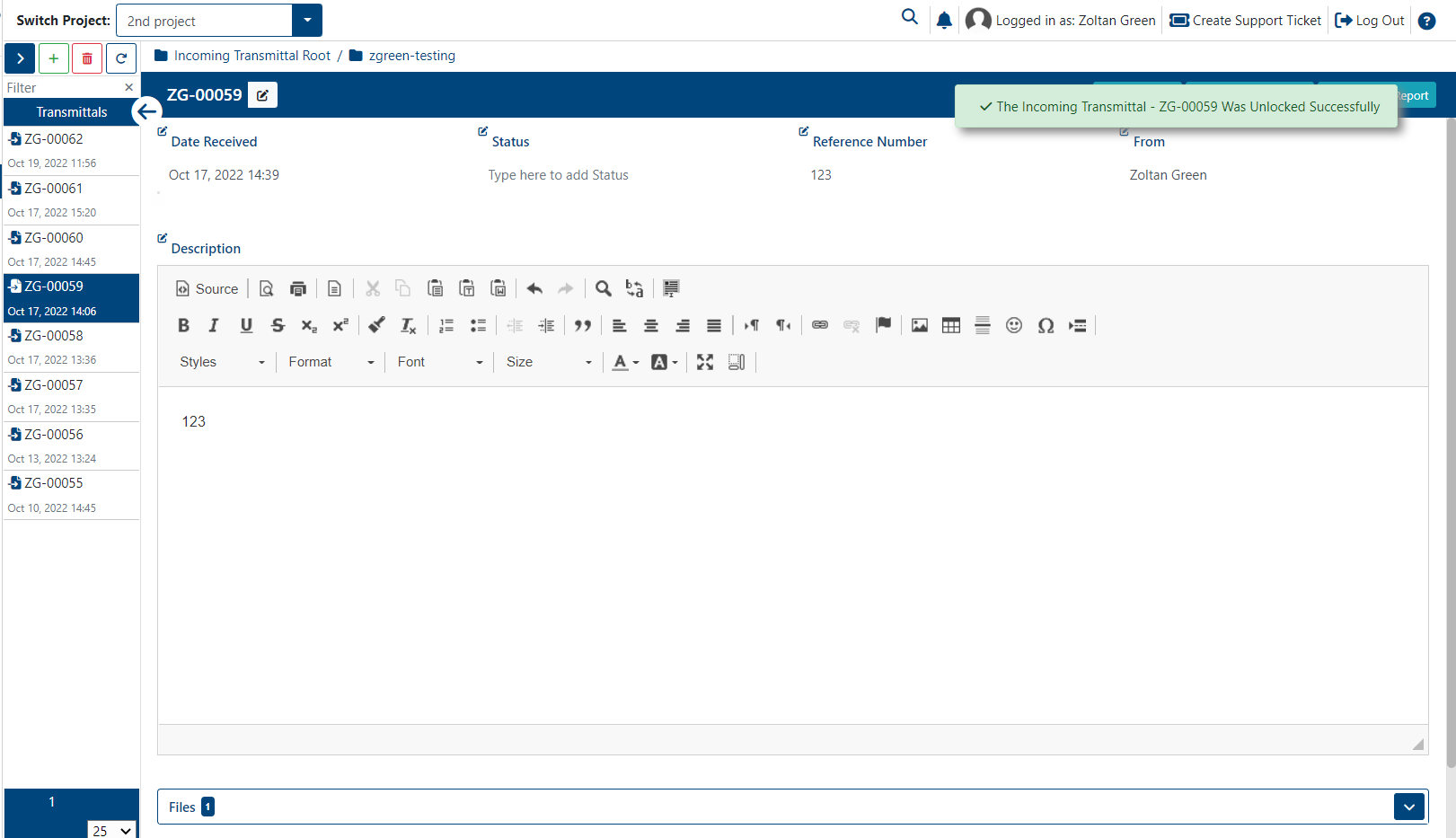1456x838 pixels.
Task: Open the editor Find magnifier icon
Action: tap(604, 288)
